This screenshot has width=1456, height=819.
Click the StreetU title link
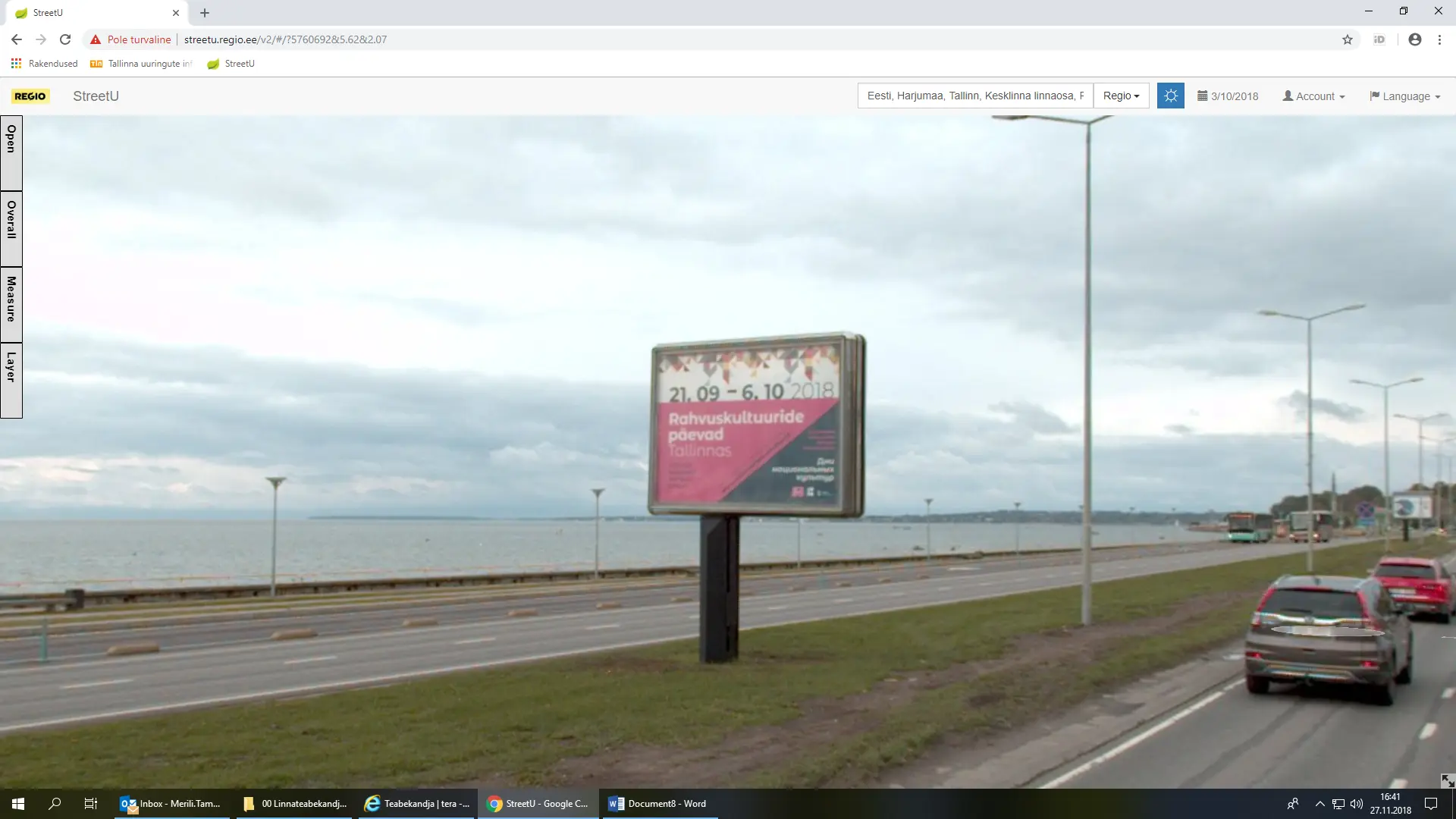(x=96, y=96)
